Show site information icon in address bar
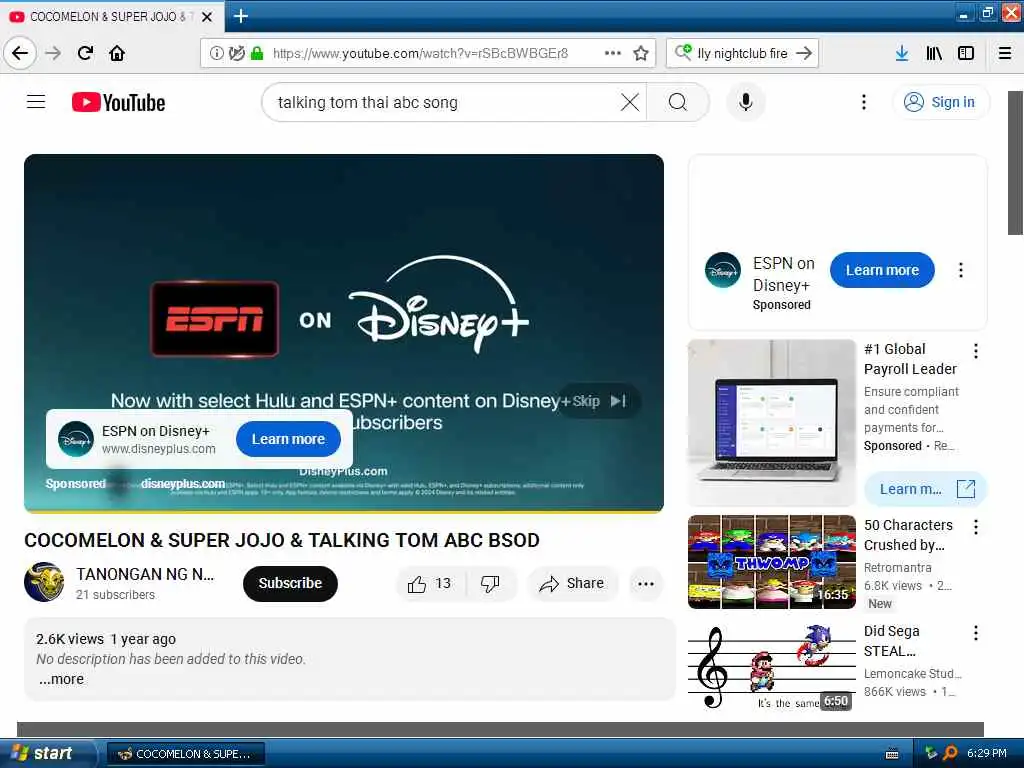Screen dimensions: 1024x768 click(216, 53)
